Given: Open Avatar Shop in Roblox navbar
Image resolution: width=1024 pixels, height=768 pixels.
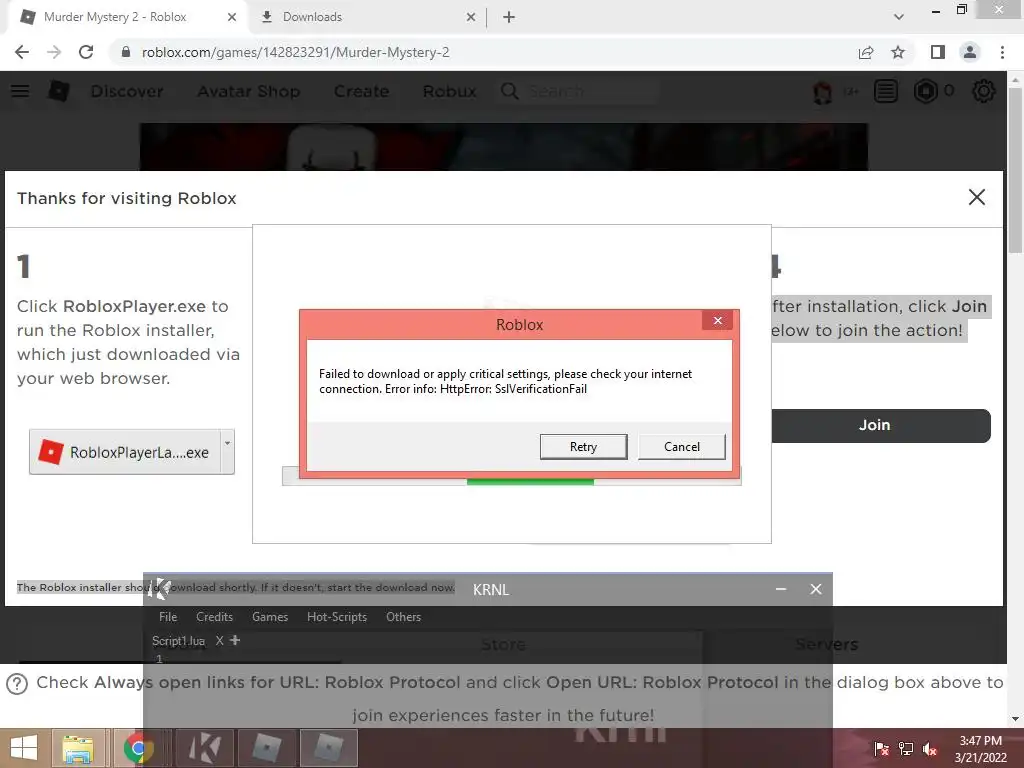Looking at the screenshot, I should (x=249, y=91).
